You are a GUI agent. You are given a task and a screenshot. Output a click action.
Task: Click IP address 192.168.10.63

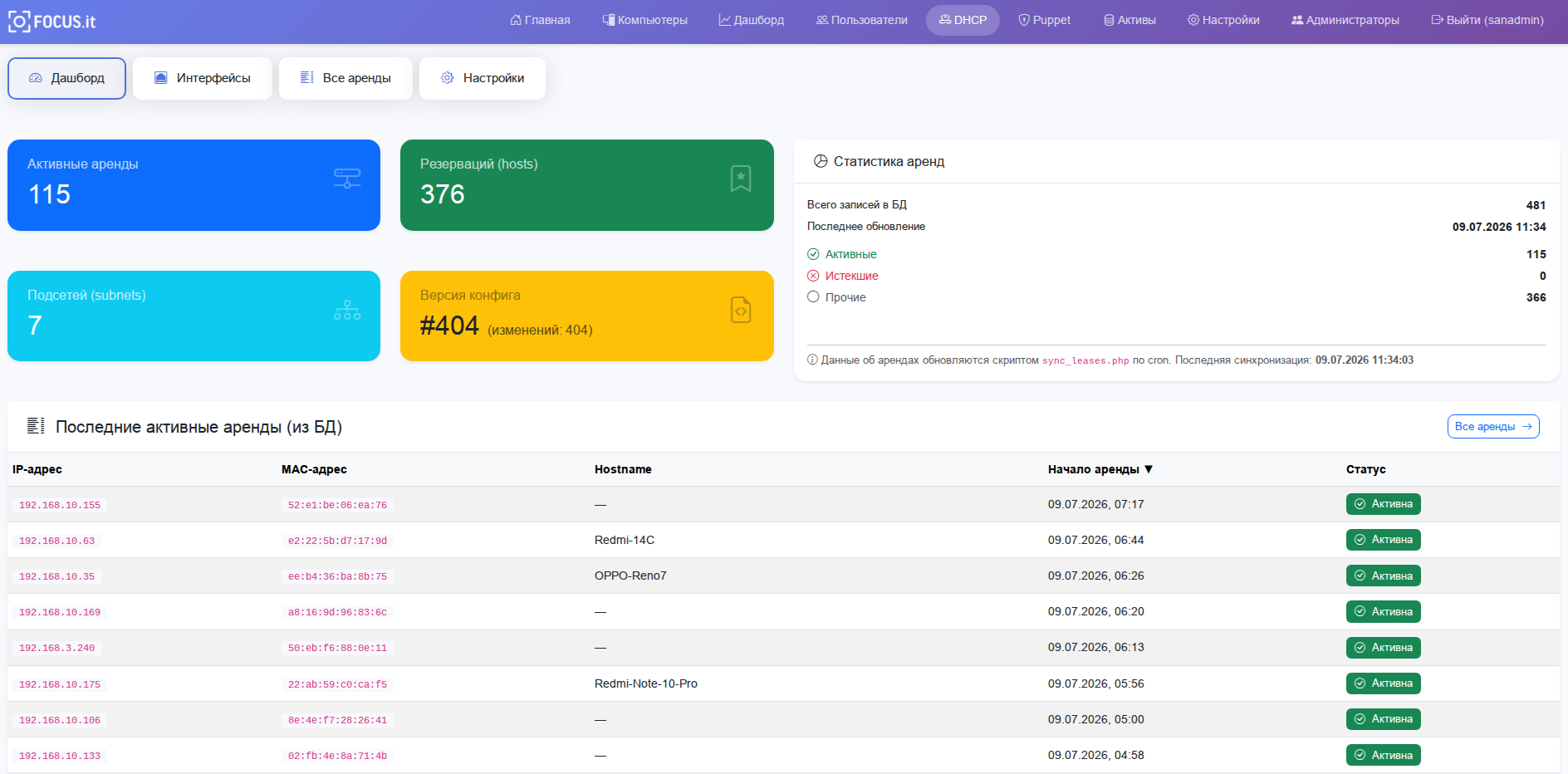(57, 541)
